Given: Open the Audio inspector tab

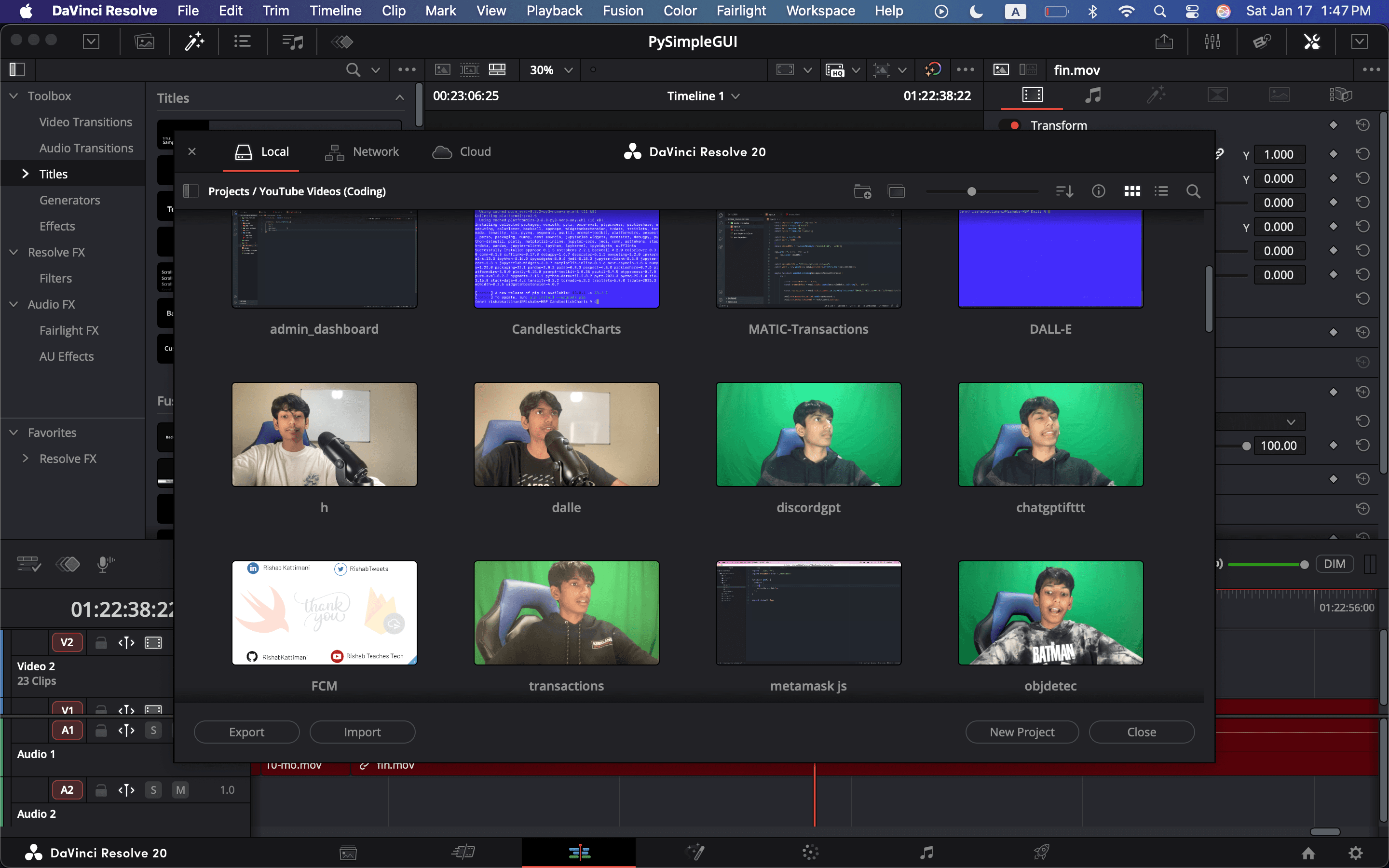Looking at the screenshot, I should pyautogui.click(x=1093, y=95).
